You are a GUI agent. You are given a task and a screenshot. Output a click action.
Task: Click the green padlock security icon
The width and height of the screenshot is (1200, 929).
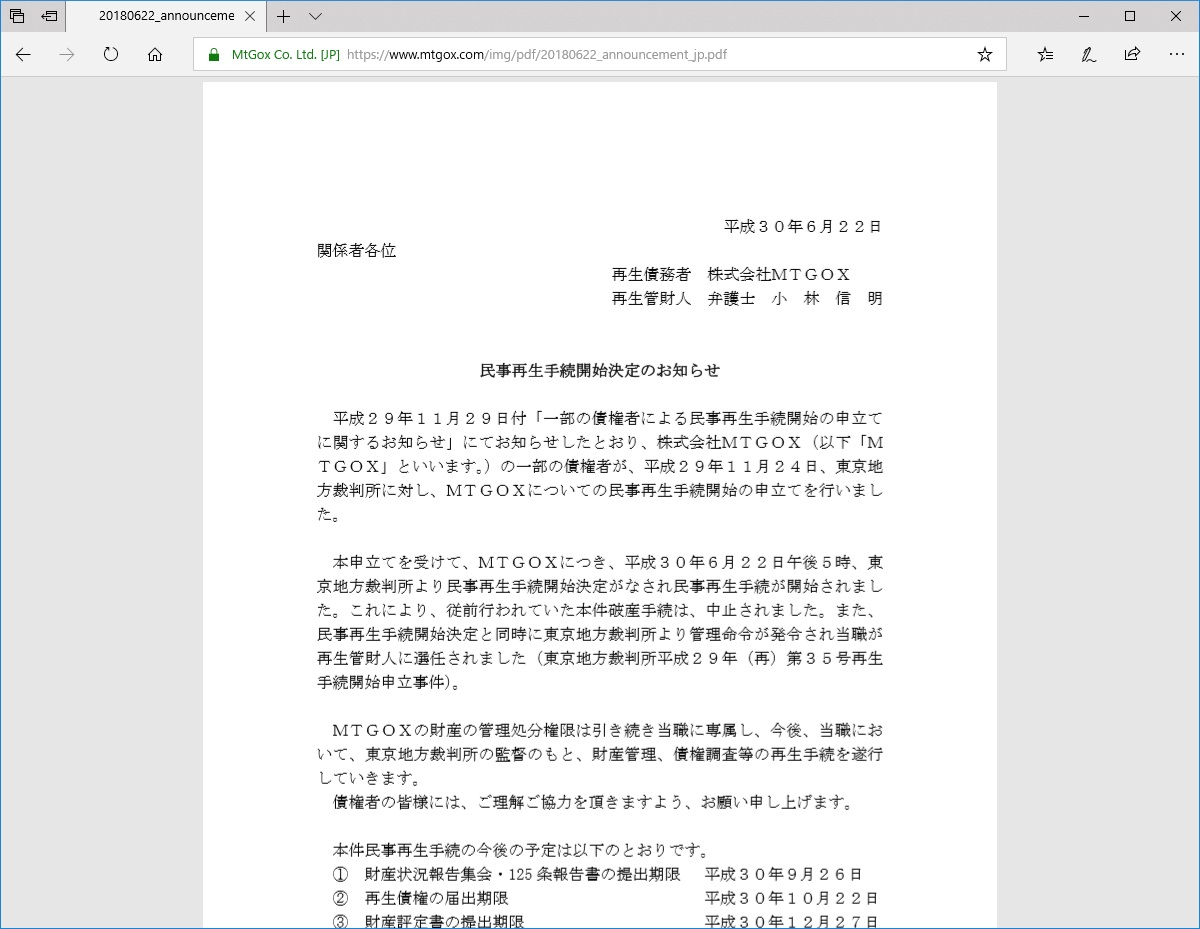[213, 54]
